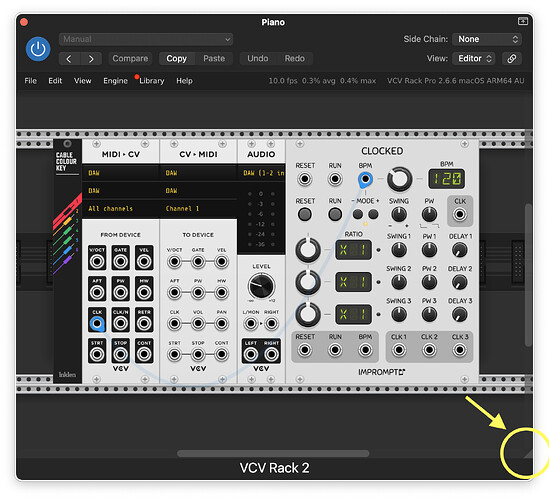Click MIDI-CV RETR output jack

tap(144, 324)
